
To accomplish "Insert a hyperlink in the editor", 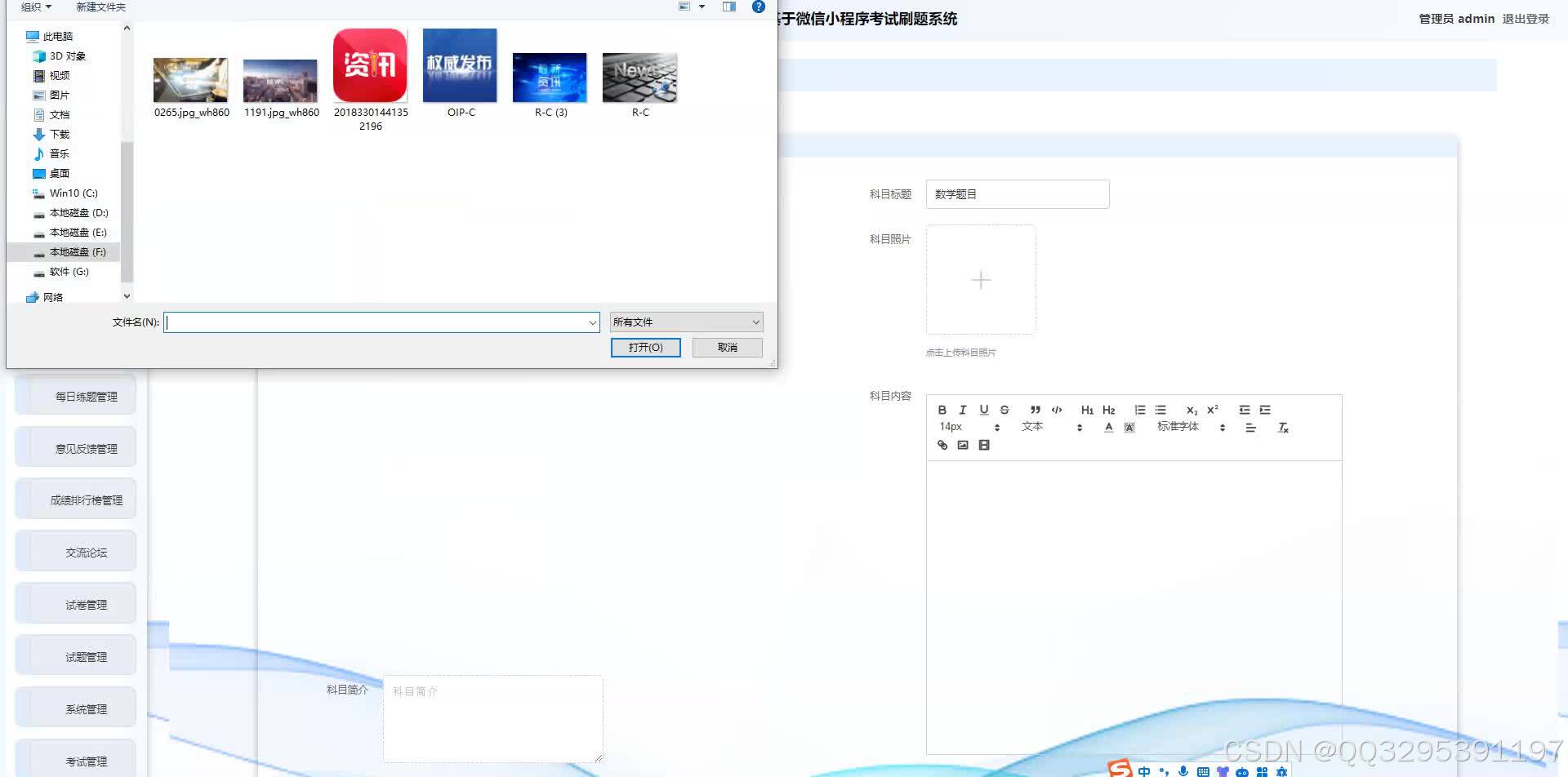I will coord(942,445).
